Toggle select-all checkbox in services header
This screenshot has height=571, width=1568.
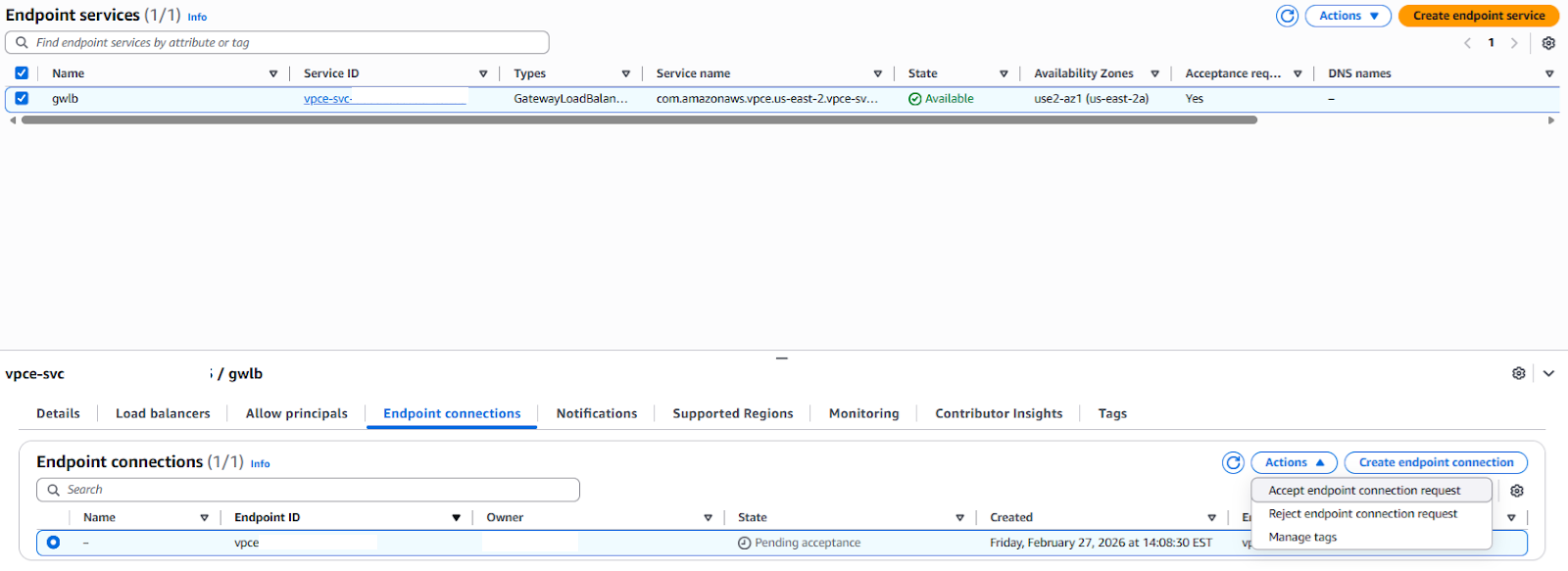pyautogui.click(x=22, y=73)
